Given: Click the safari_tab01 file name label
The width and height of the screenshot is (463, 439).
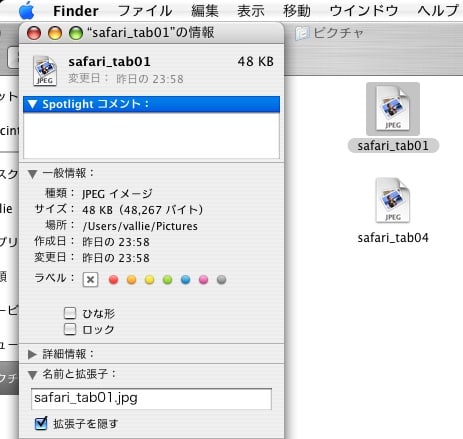Looking at the screenshot, I should coord(393,146).
